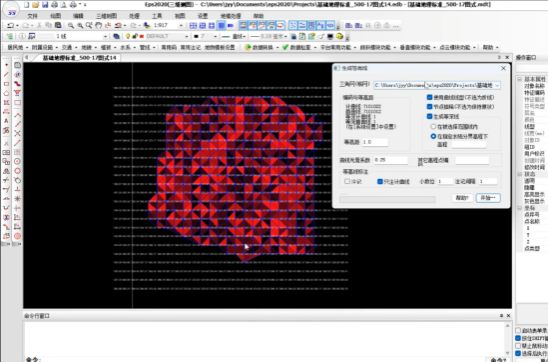Click the lightbulb layer visibility icon

[x=128, y=36]
